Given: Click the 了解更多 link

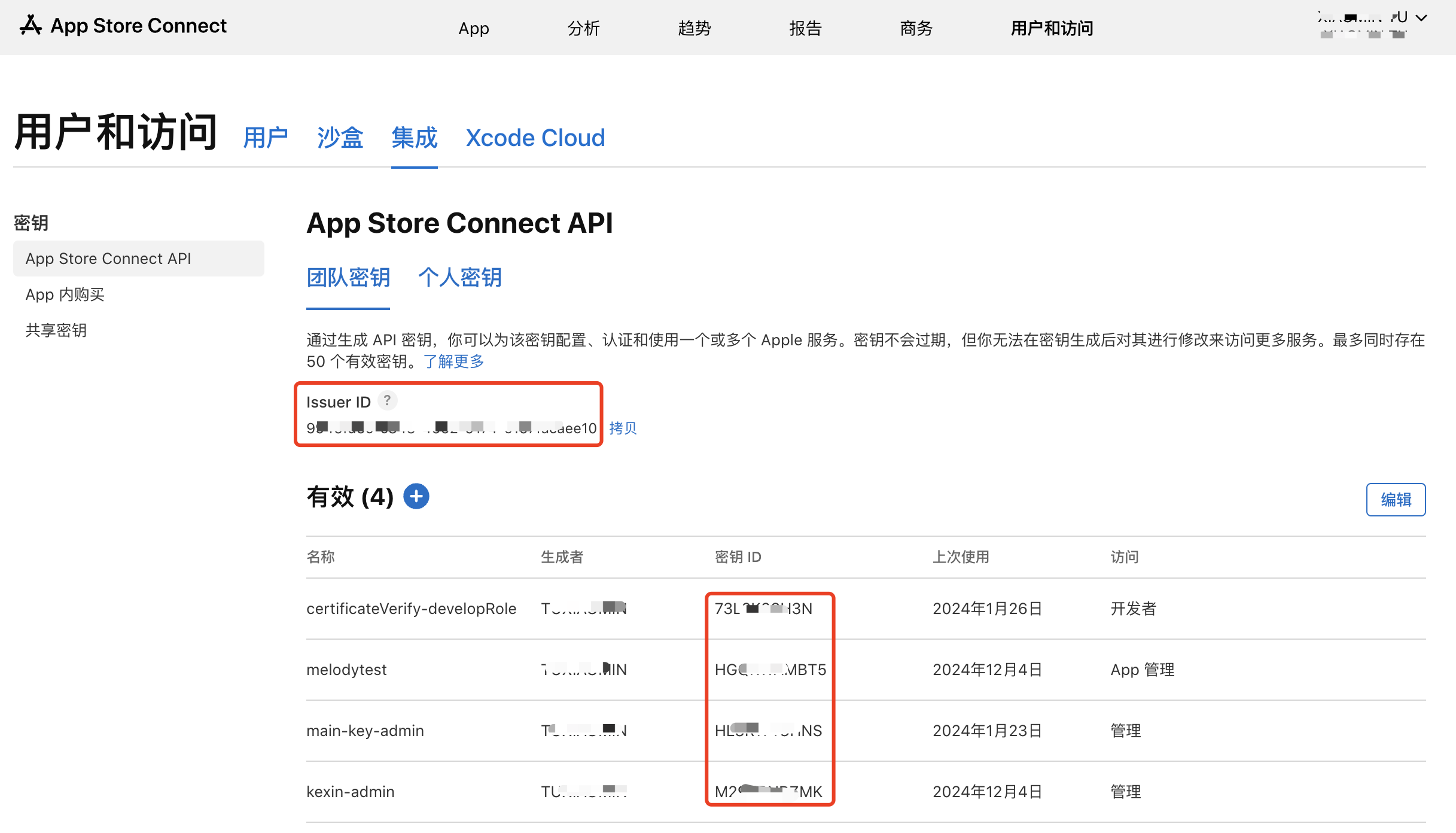Looking at the screenshot, I should pos(454,361).
